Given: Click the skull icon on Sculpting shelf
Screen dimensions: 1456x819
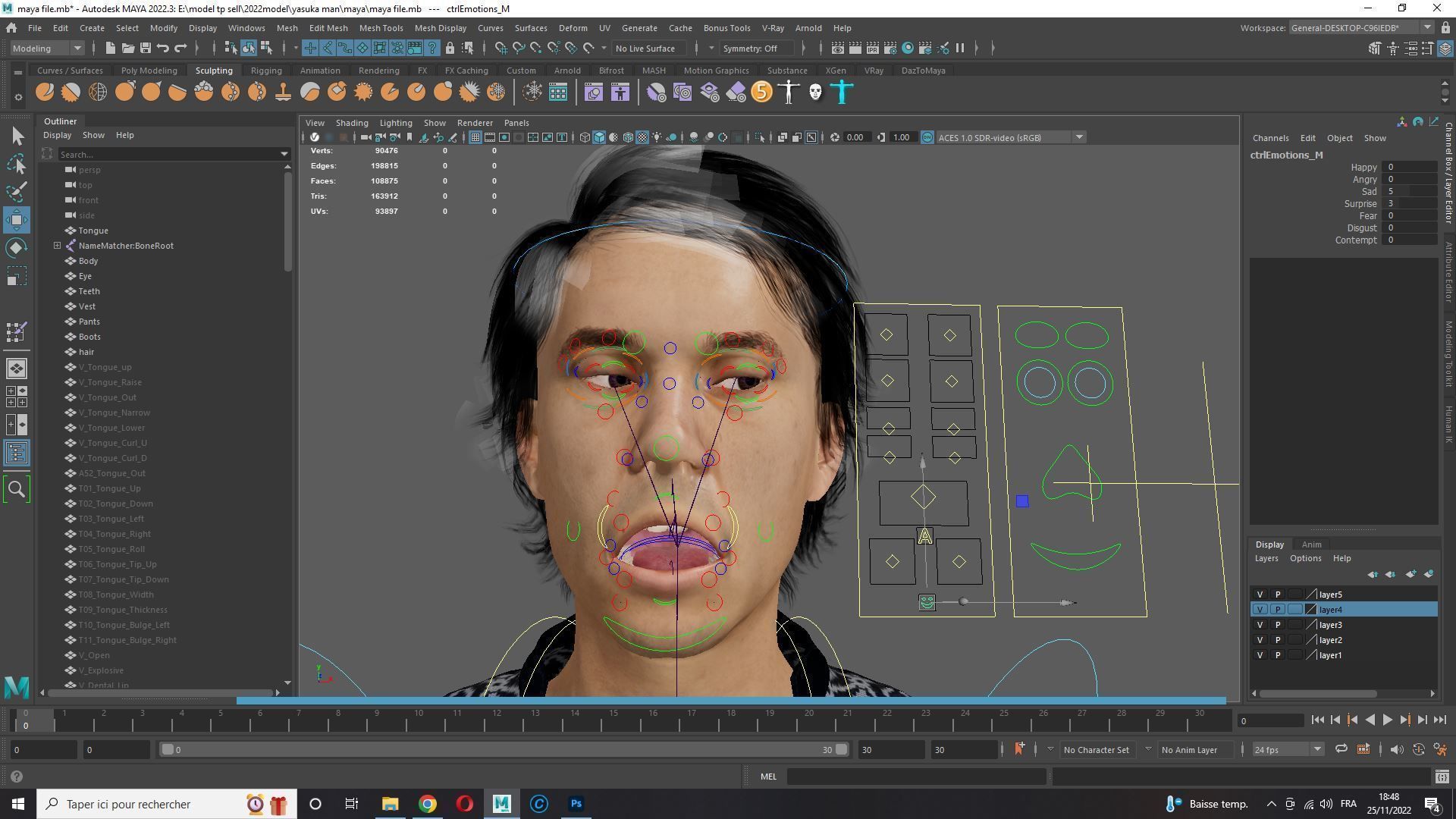Looking at the screenshot, I should coord(815,93).
